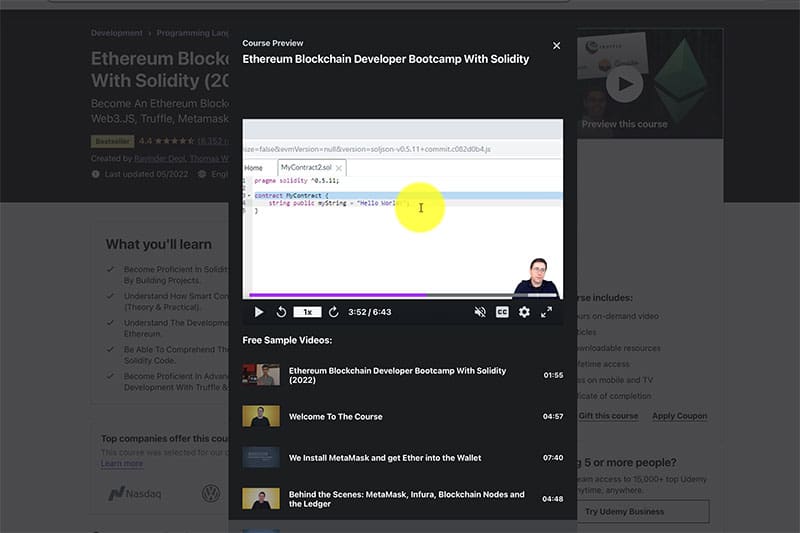Click the 01:55 duration of the bootcamp video
800x533 pixels.
tap(553, 375)
